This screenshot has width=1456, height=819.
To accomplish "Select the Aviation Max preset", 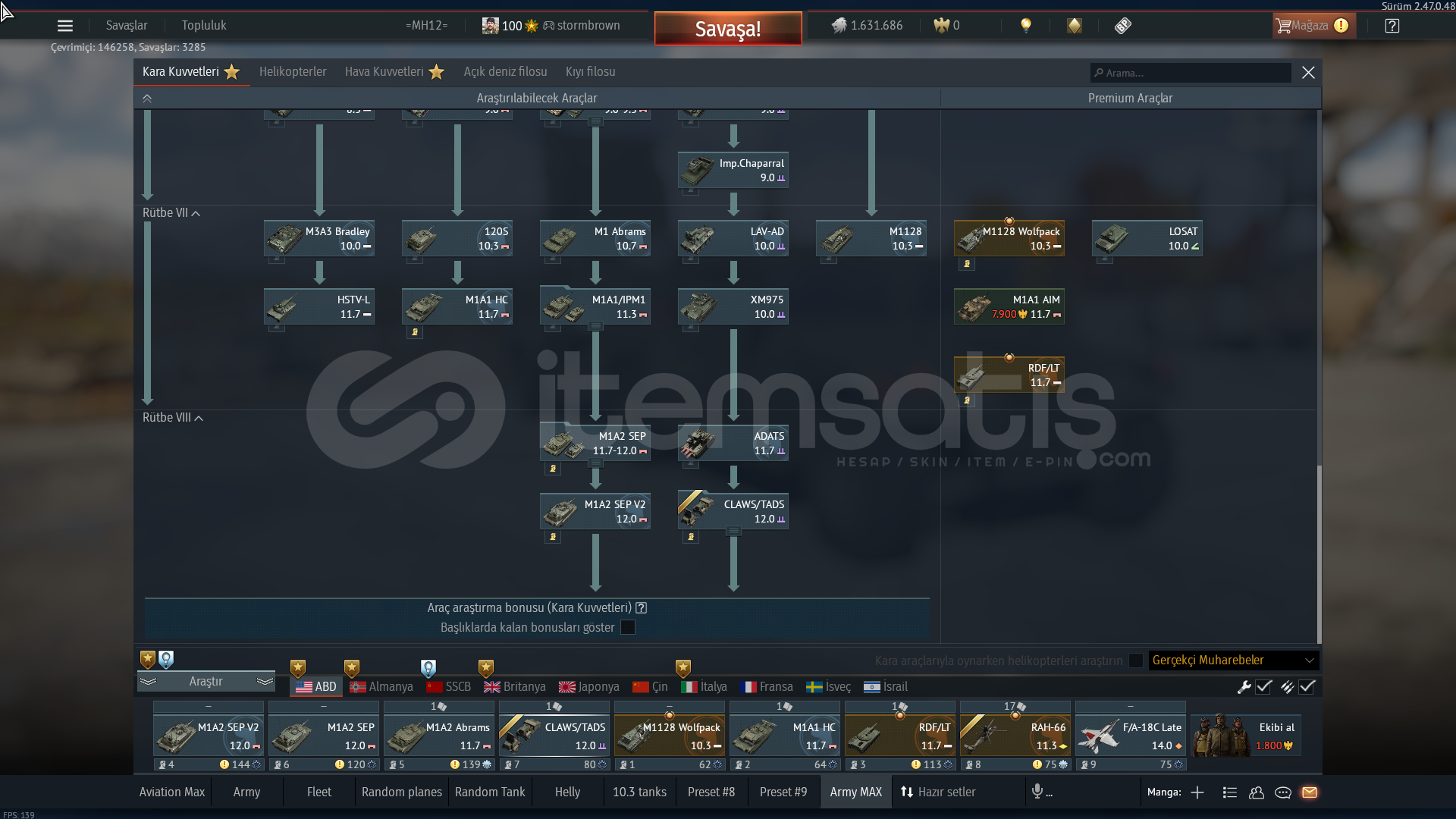I will pyautogui.click(x=172, y=792).
